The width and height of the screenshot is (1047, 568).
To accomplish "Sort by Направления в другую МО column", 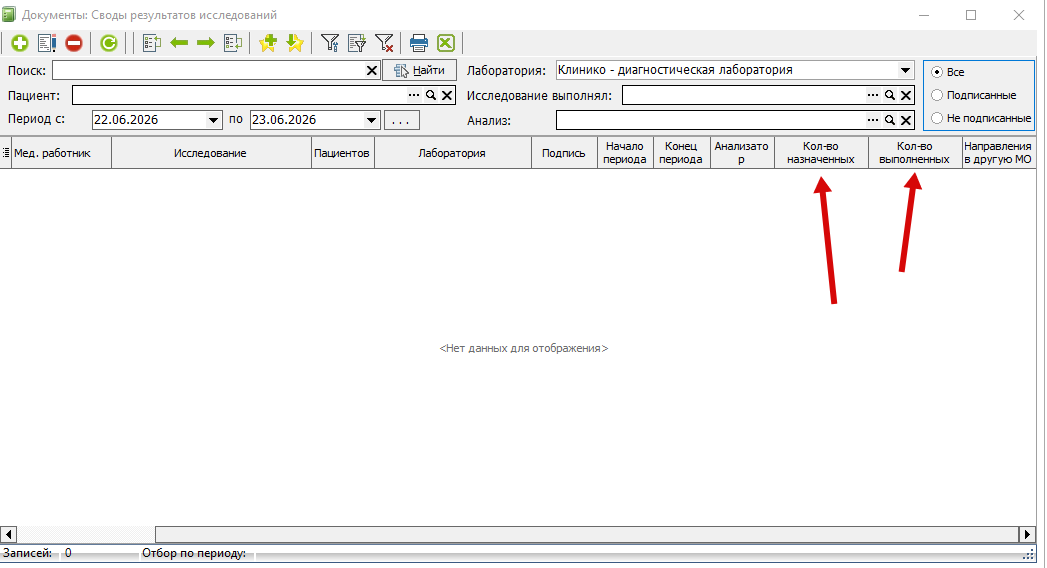I will point(998,153).
